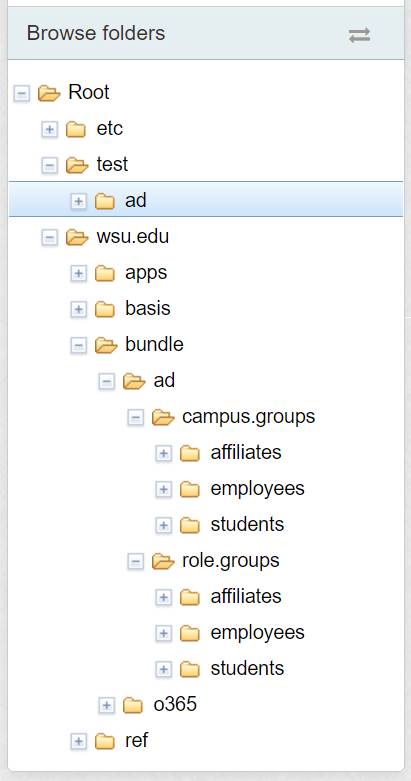411x781 pixels.
Task: Open the affiliates folder under role.groups
Action: click(x=246, y=596)
